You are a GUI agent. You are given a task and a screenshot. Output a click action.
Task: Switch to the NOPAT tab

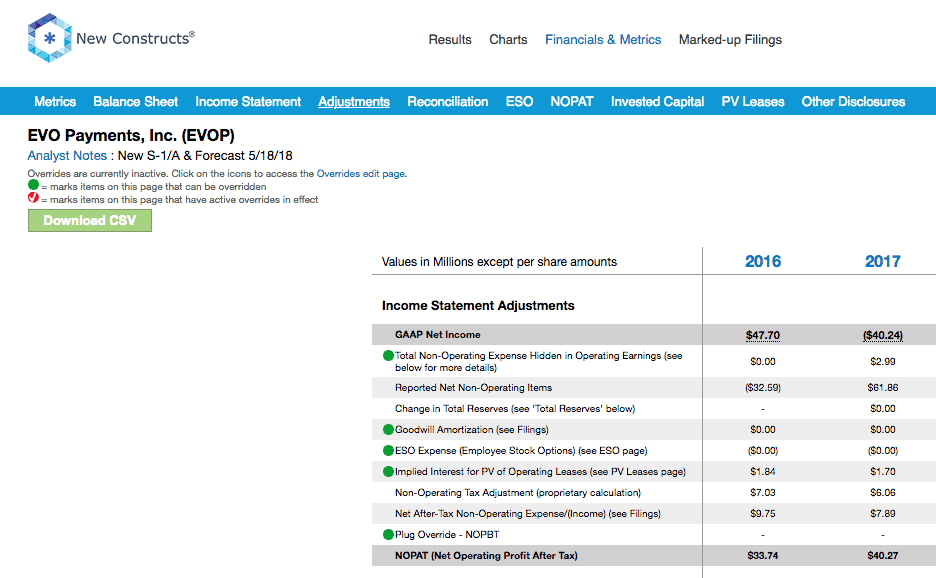572,102
